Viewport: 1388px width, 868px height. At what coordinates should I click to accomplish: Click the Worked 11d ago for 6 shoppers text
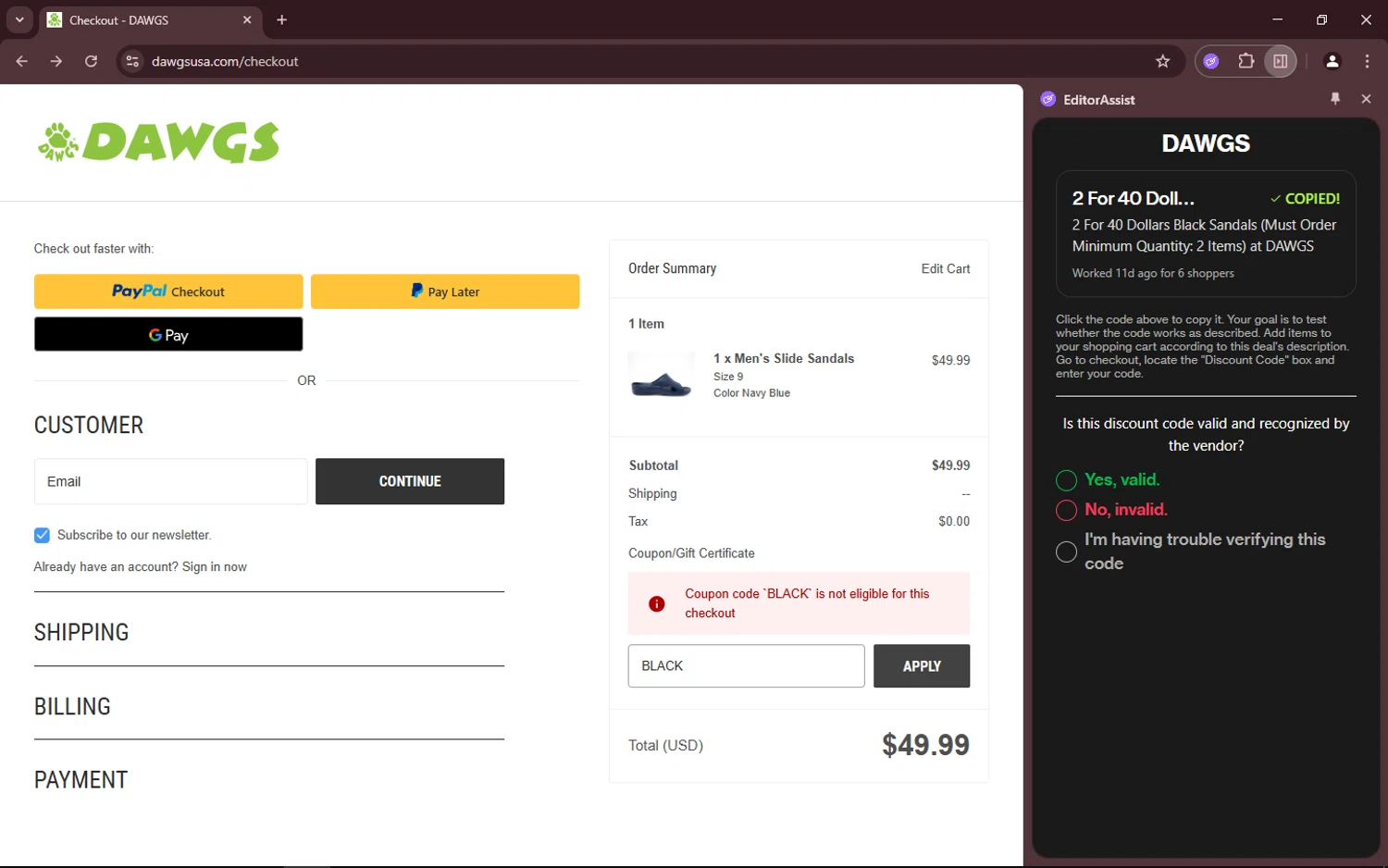[x=1153, y=273]
